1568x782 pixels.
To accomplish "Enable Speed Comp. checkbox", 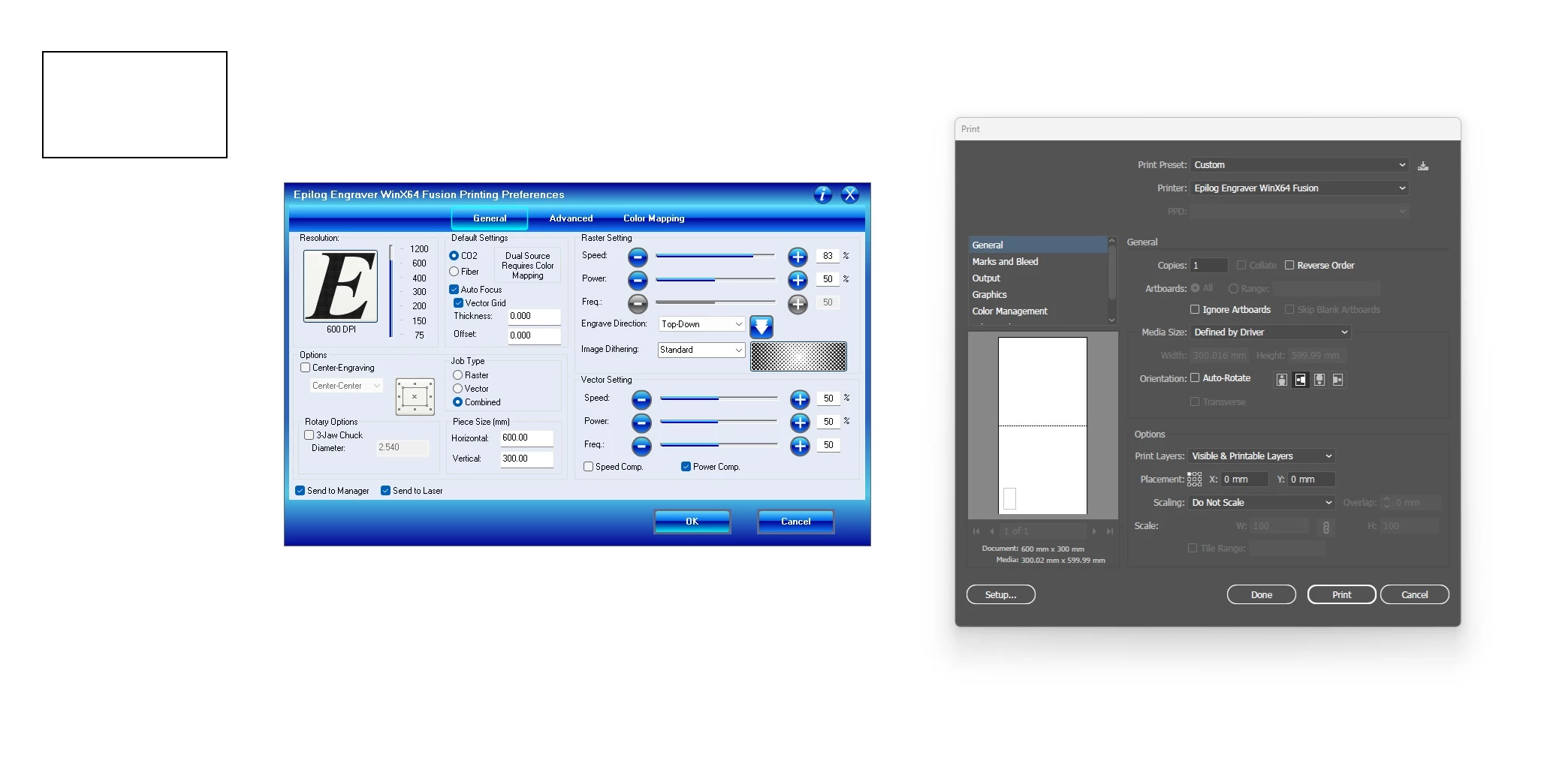I will click(589, 467).
